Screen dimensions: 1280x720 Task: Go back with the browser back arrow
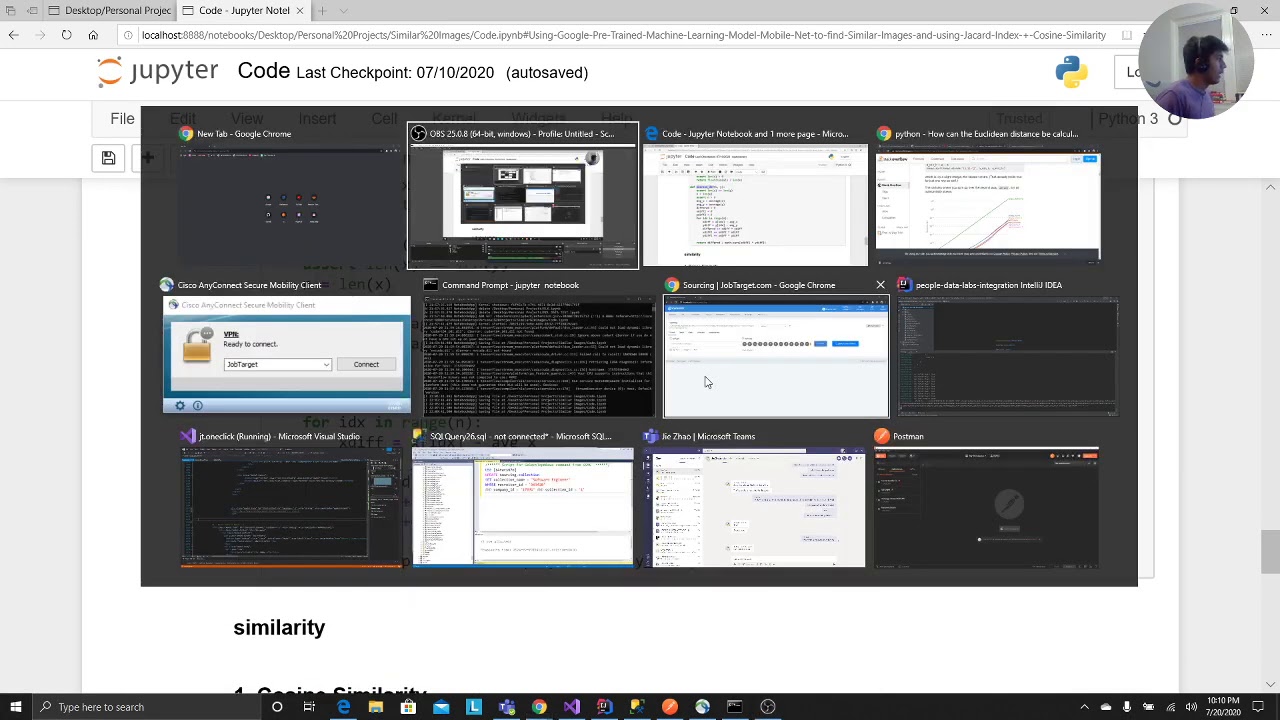14,35
